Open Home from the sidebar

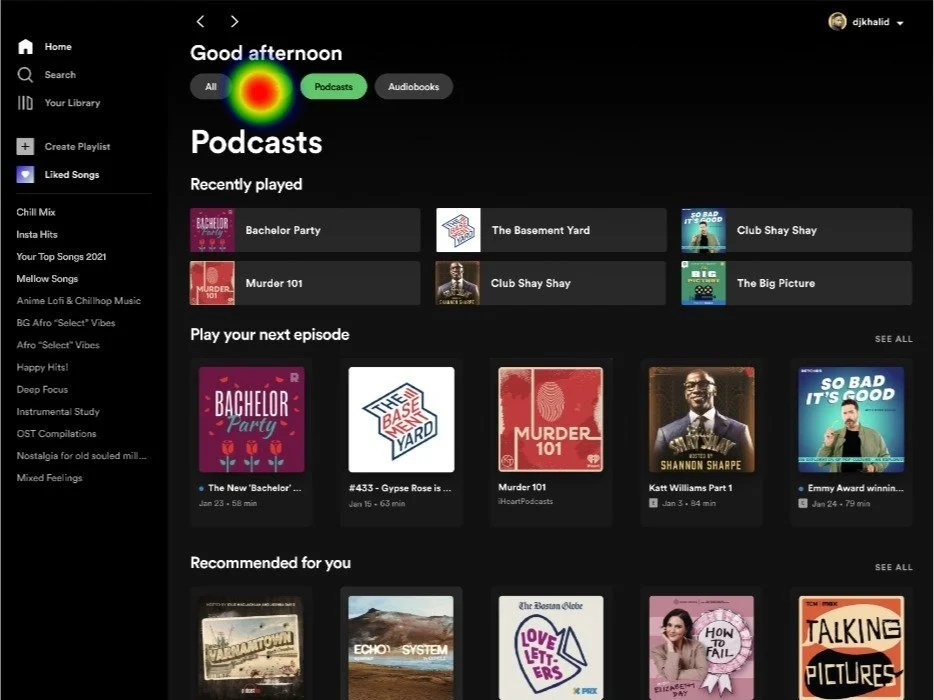[58, 46]
